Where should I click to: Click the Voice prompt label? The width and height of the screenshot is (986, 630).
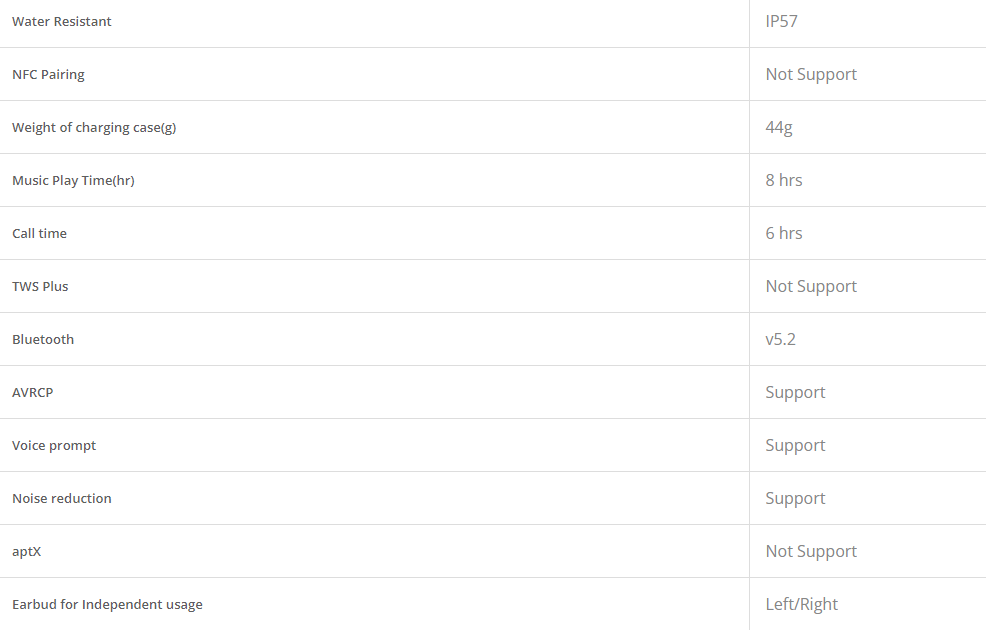(x=54, y=445)
